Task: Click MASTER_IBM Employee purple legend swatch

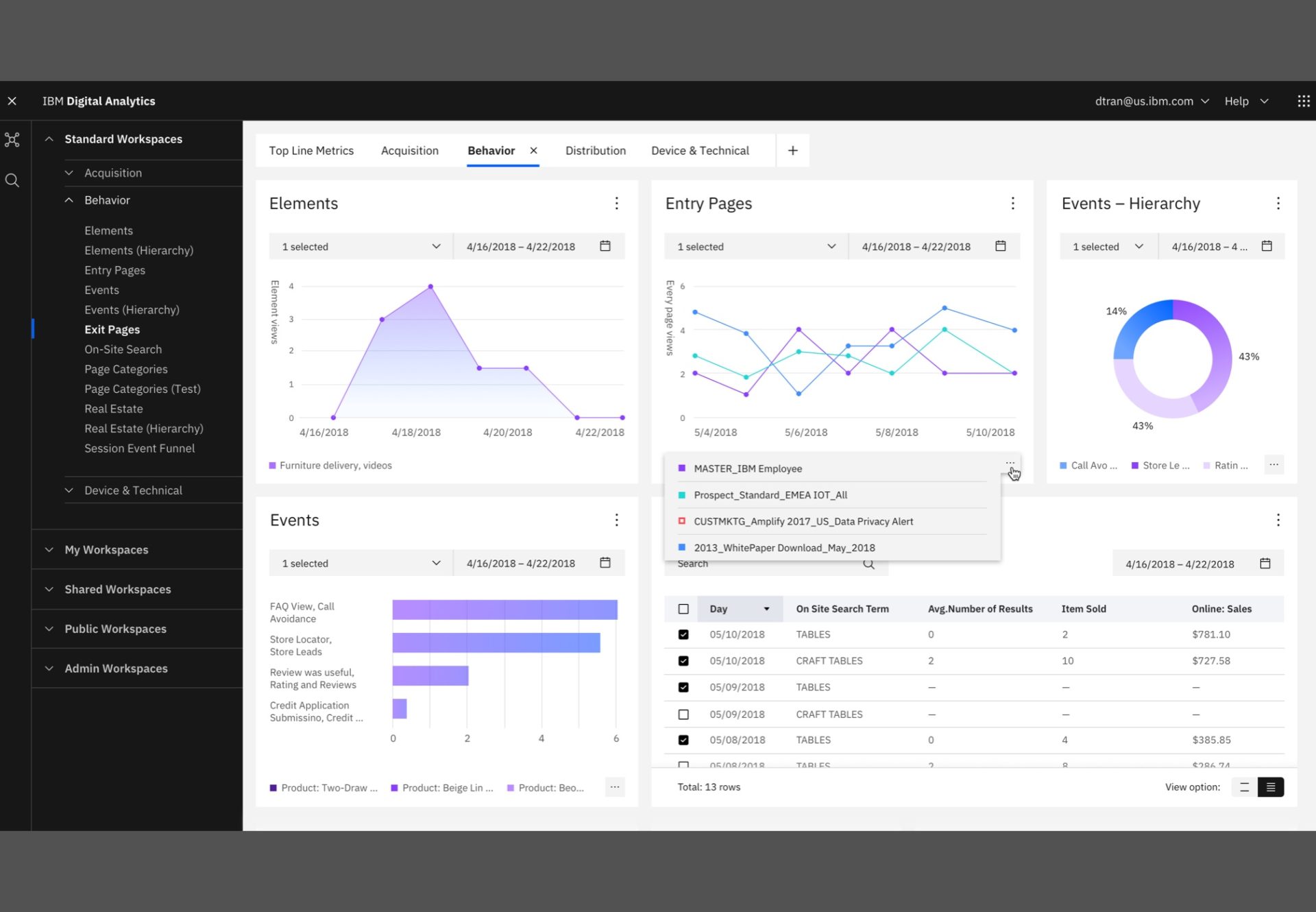Action: pos(681,468)
